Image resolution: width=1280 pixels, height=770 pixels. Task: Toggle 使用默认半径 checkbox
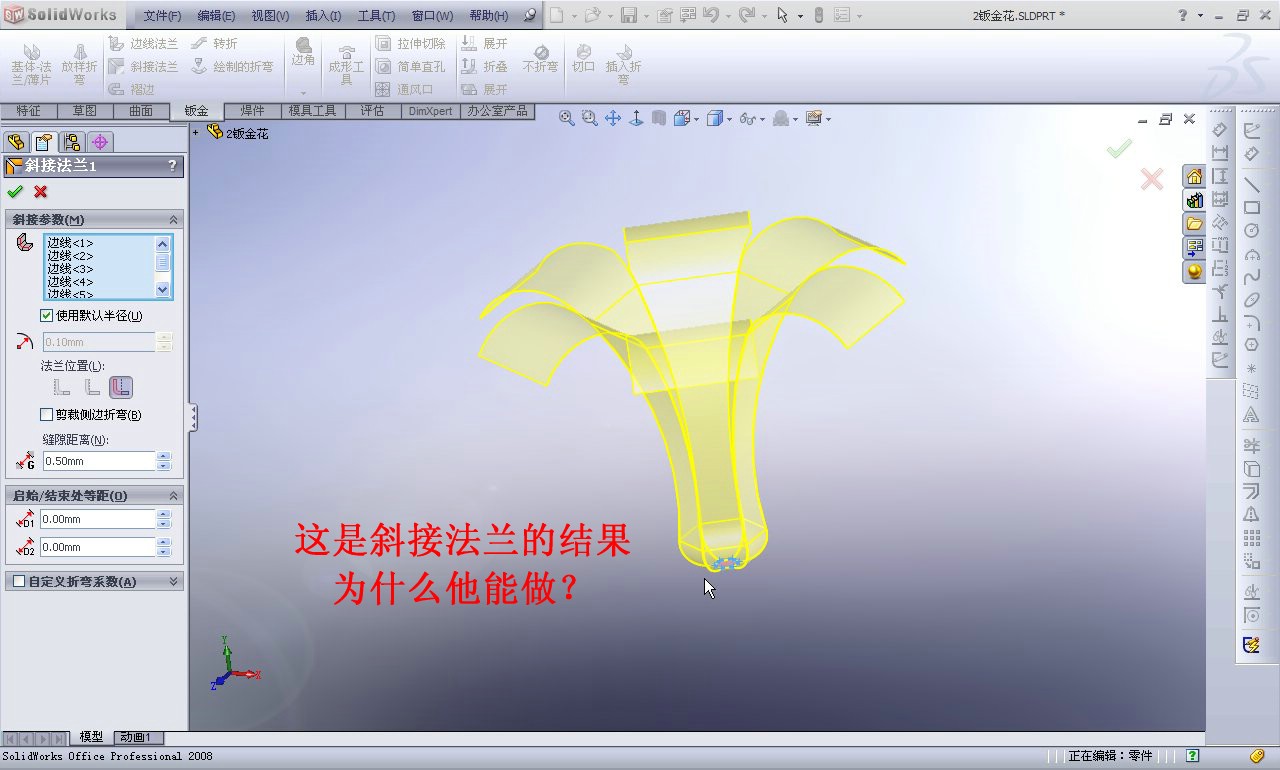(46, 315)
